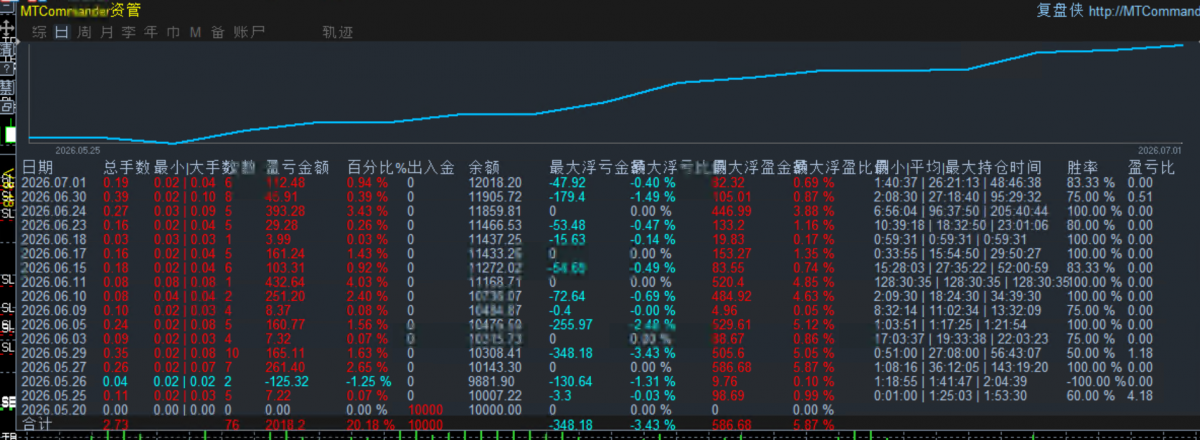Click the MTCommander资管 title
This screenshot has height=440, width=1200.
pyautogui.click(x=80, y=11)
